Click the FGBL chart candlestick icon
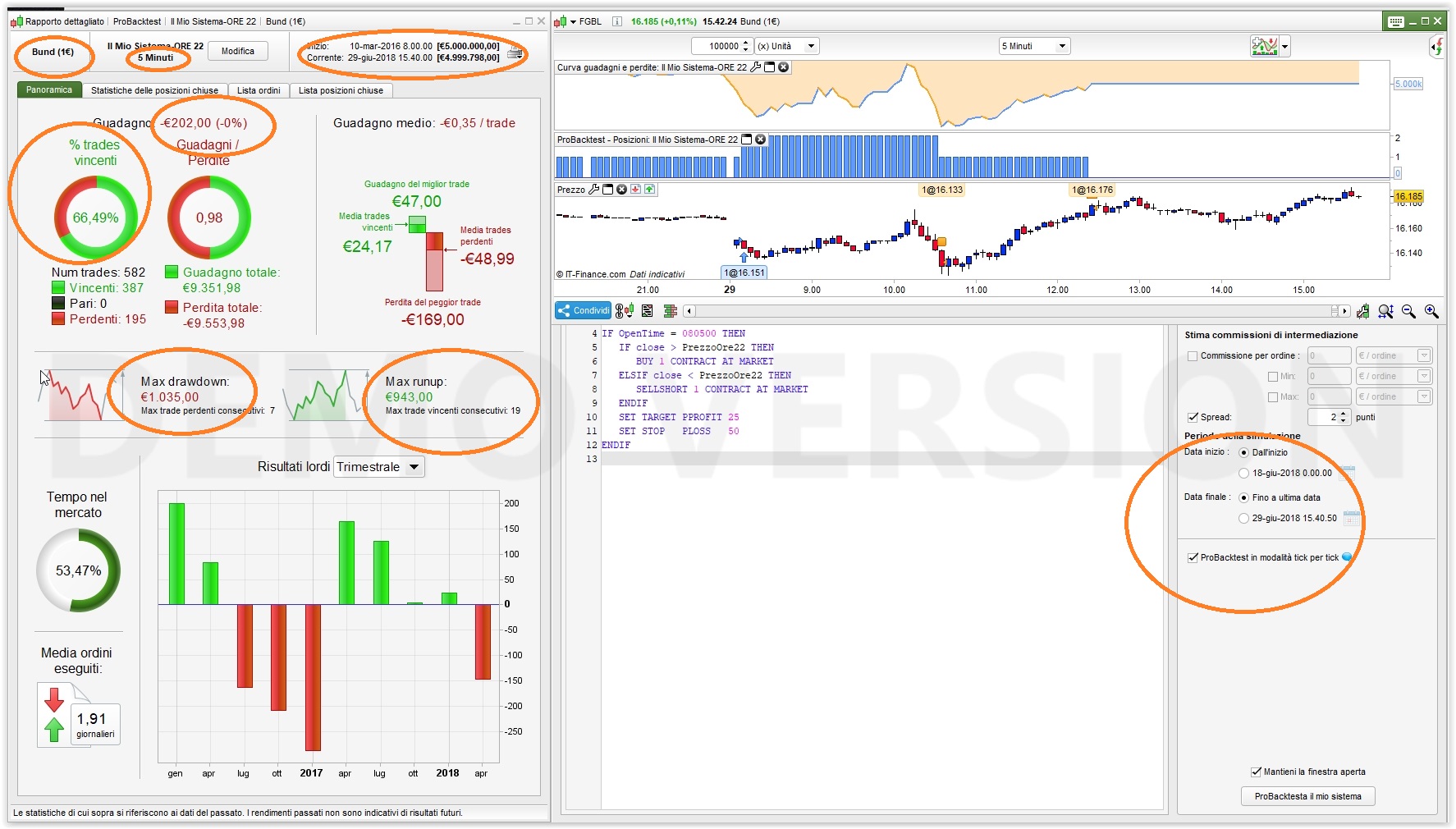 (561, 21)
